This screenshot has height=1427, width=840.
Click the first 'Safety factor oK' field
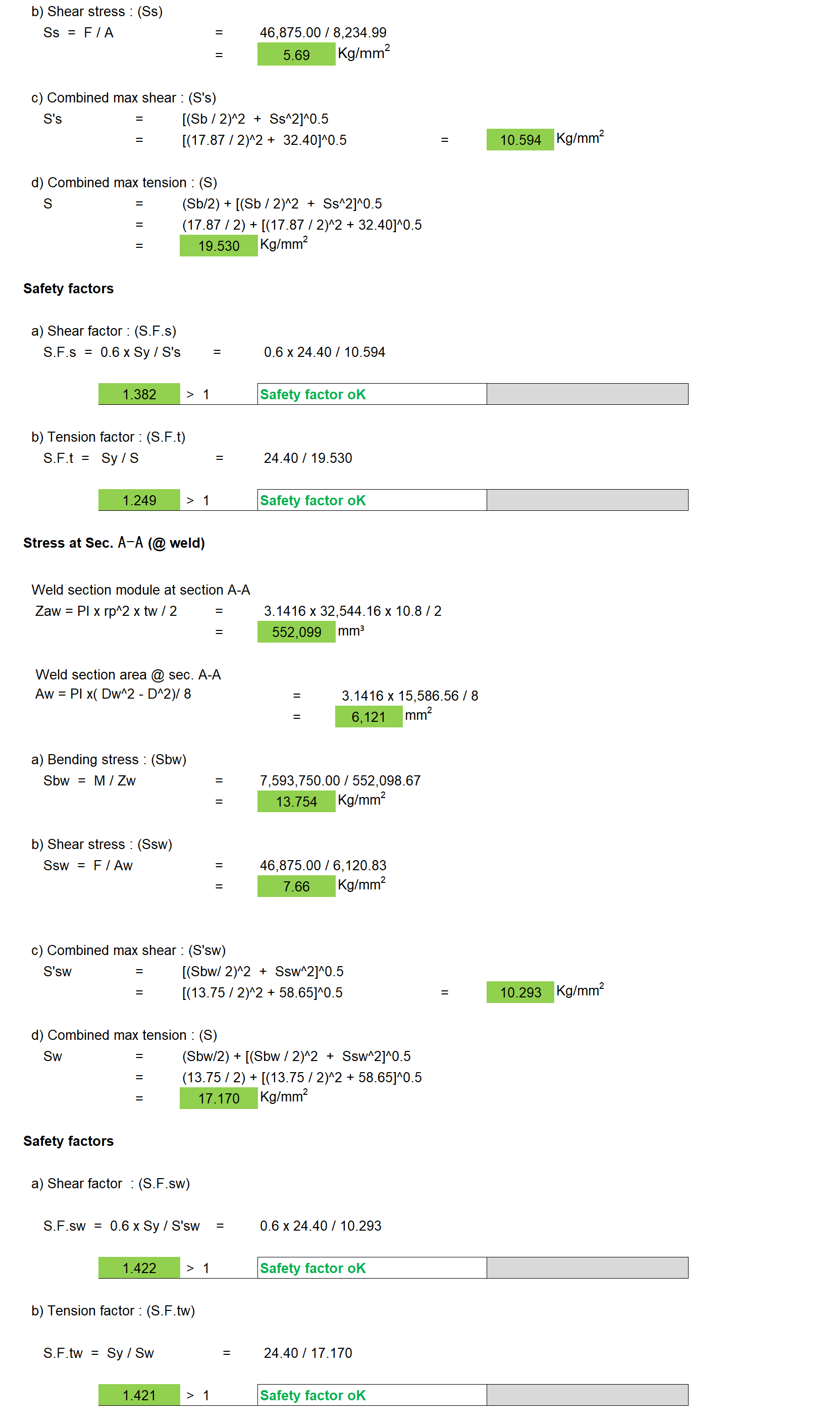click(372, 394)
